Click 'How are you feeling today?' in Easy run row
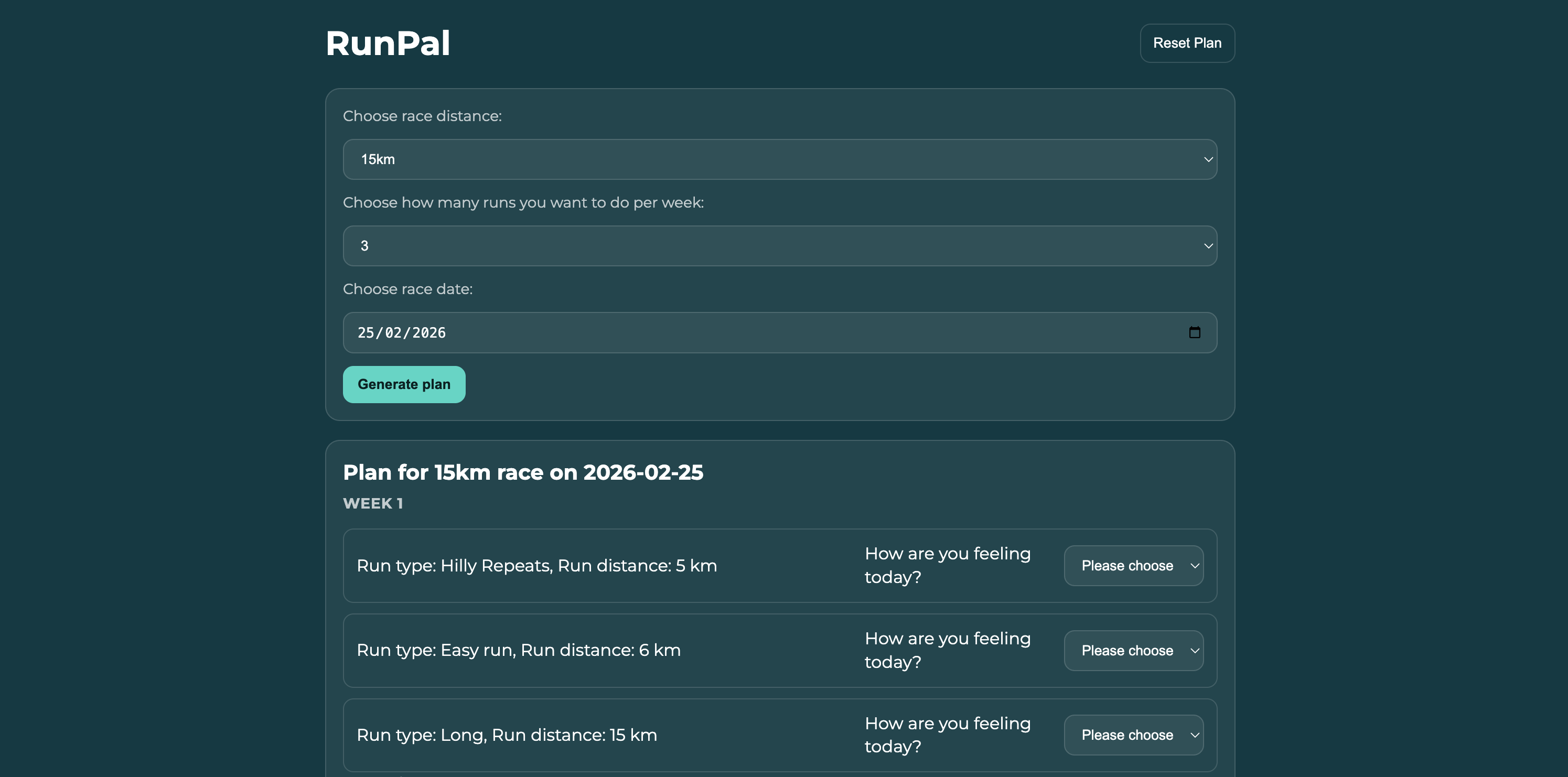 [x=948, y=651]
